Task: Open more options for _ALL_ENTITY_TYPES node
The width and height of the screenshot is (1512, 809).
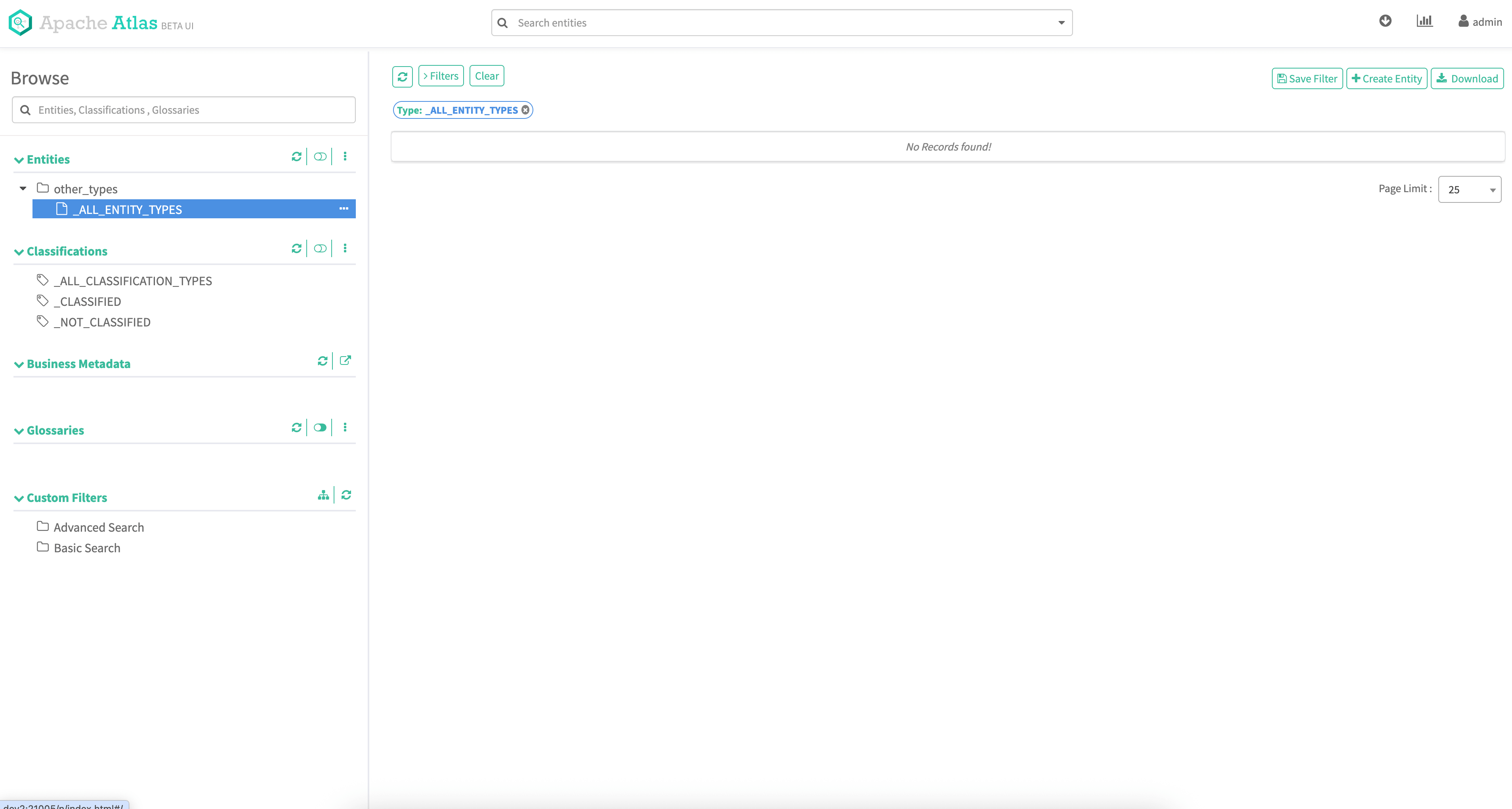Action: 344,208
